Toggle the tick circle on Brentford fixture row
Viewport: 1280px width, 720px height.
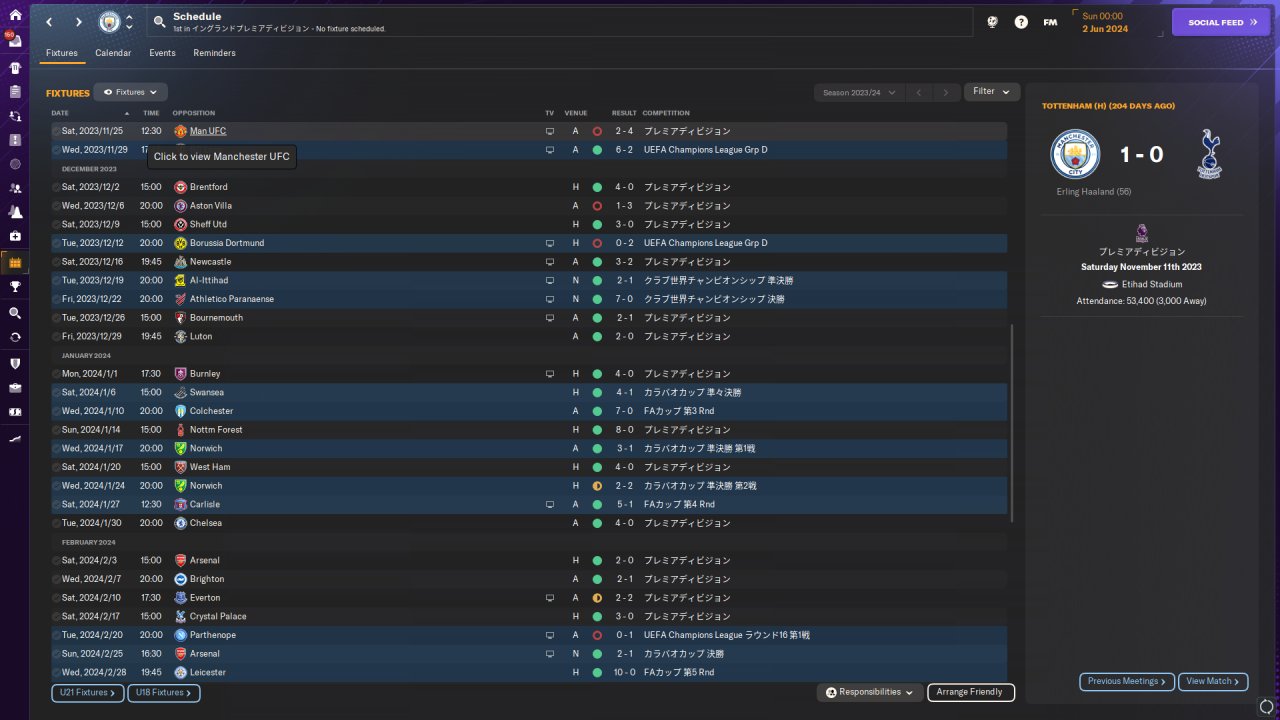(x=57, y=187)
